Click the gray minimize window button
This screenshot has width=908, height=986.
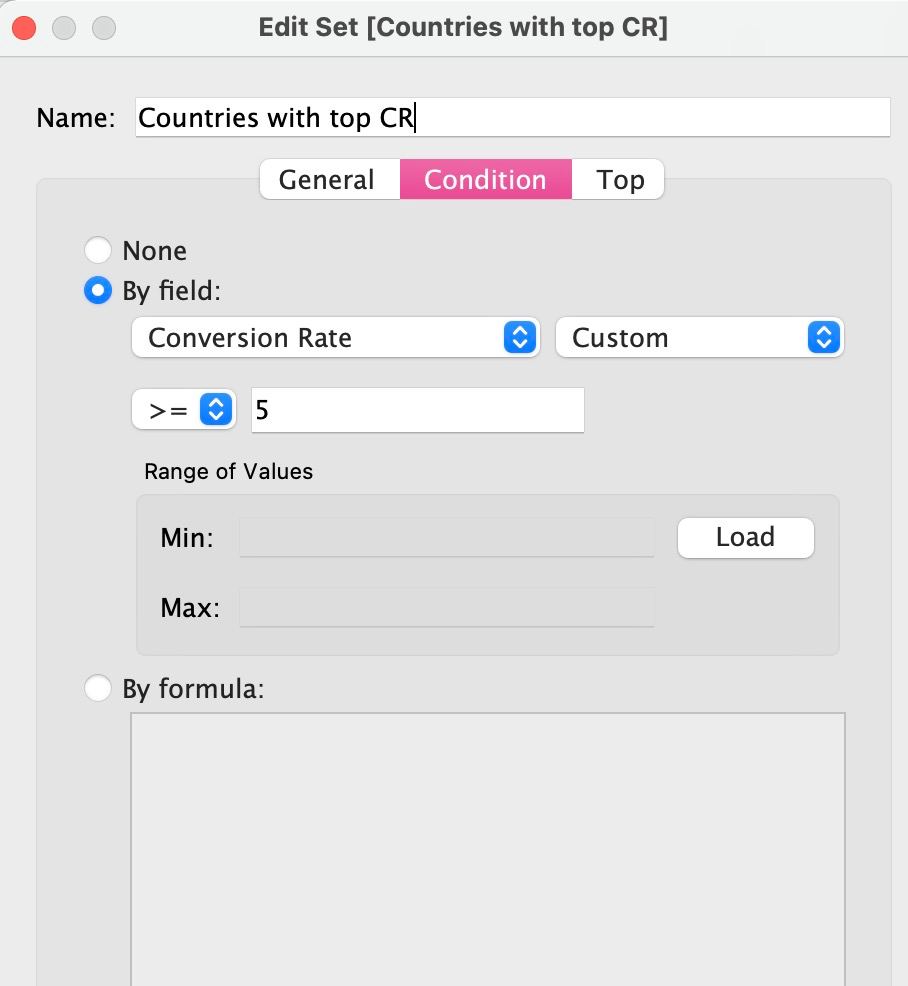[x=64, y=28]
